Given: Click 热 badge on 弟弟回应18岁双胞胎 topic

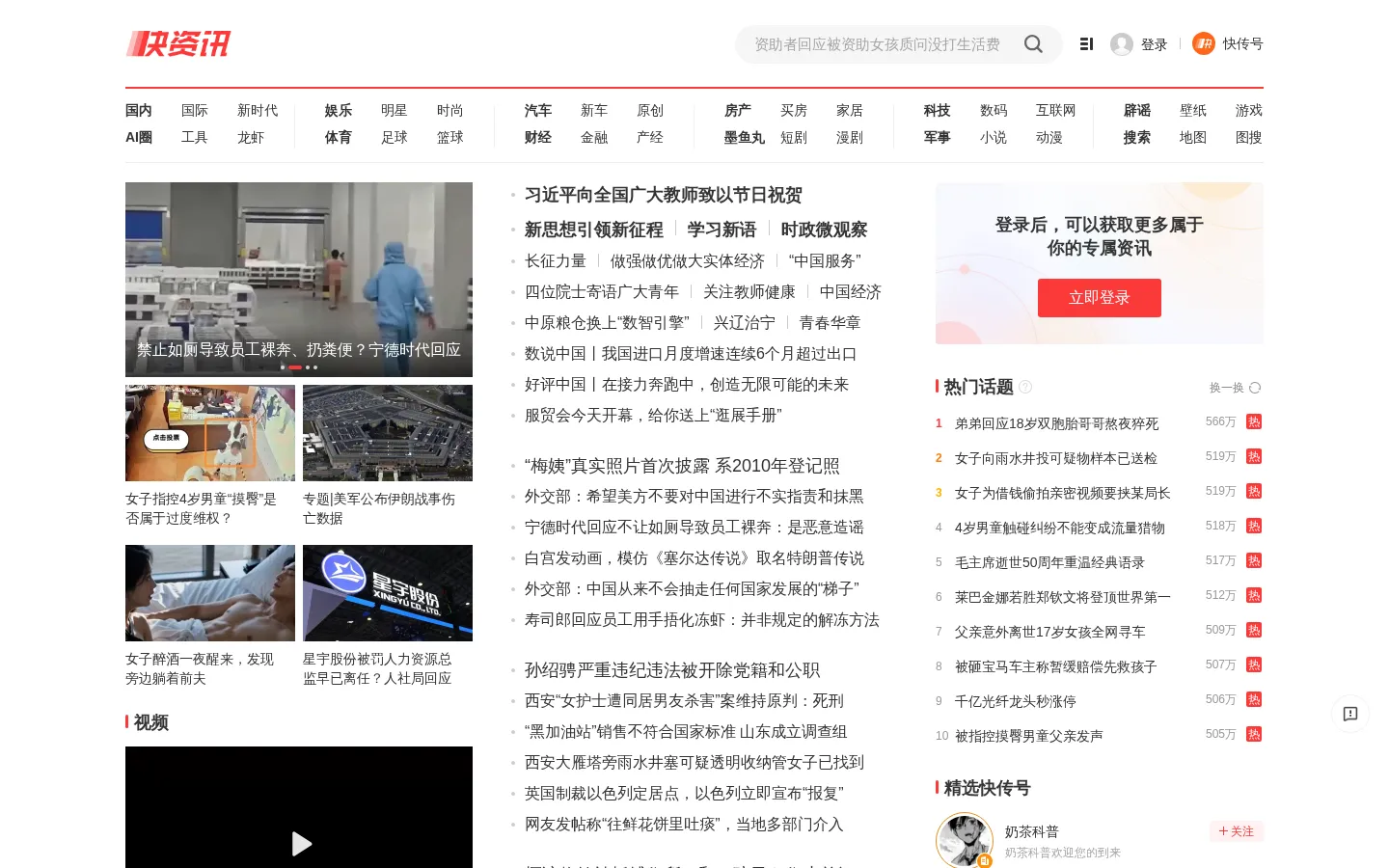Looking at the screenshot, I should click(x=1254, y=421).
